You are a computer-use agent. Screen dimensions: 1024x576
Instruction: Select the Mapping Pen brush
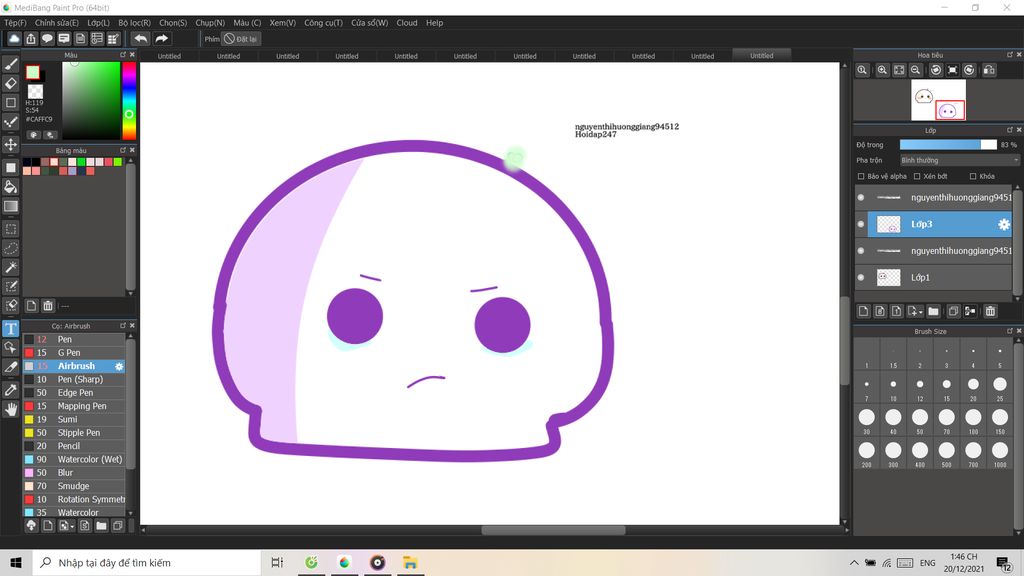point(74,406)
